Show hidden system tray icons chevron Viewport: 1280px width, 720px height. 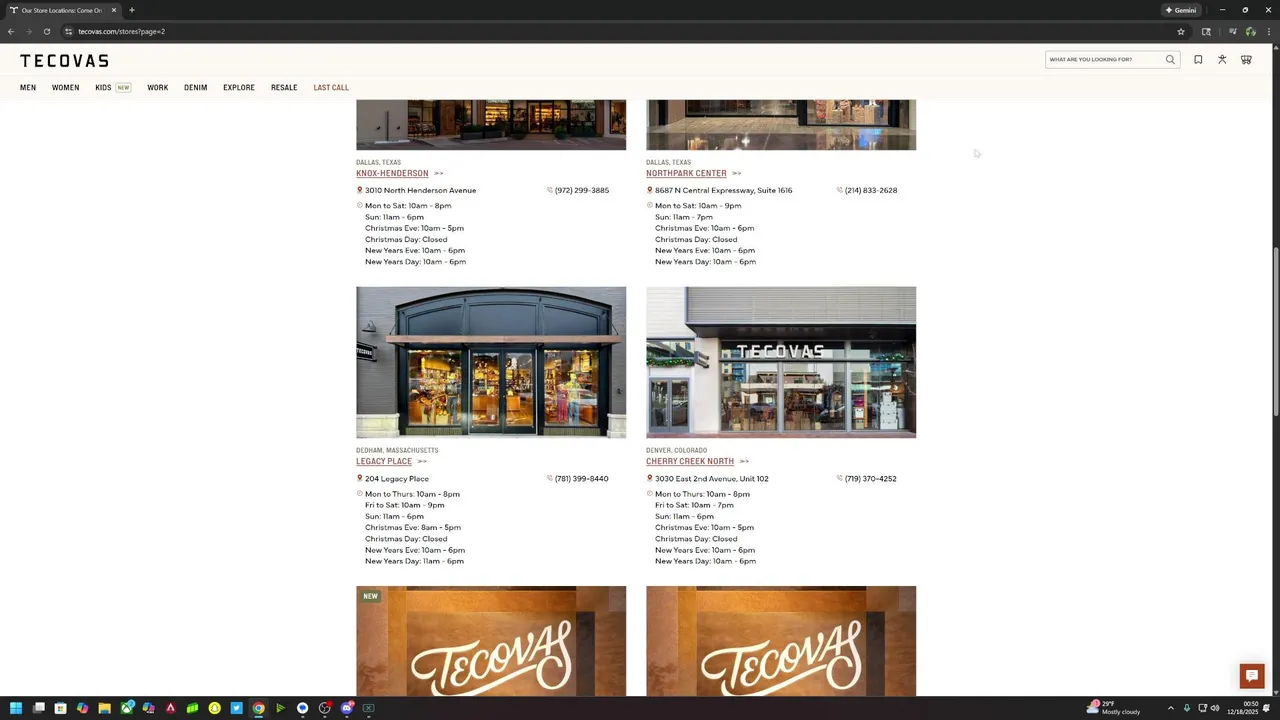pyautogui.click(x=1170, y=708)
